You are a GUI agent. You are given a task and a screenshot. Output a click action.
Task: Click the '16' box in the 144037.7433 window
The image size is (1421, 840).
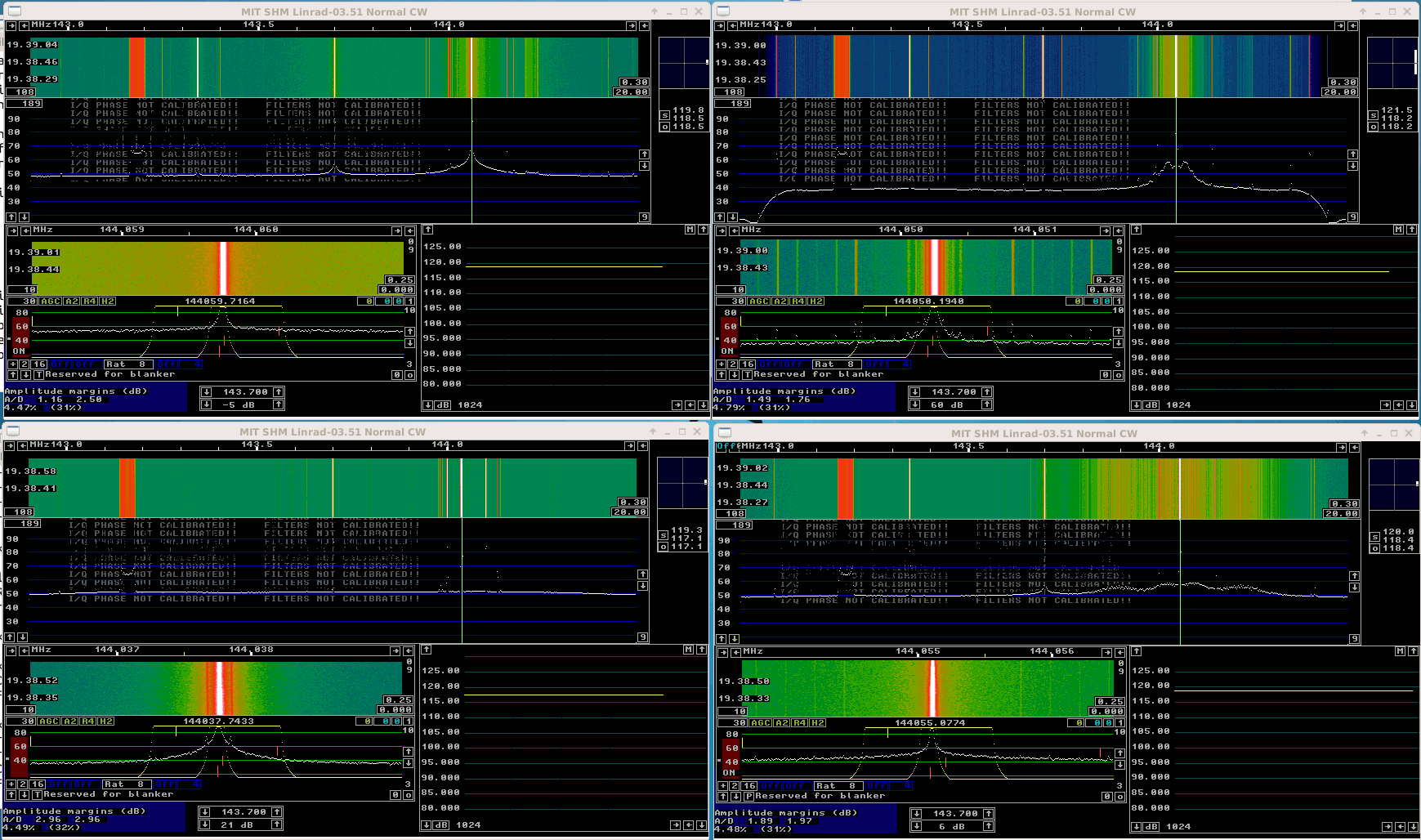click(38, 784)
